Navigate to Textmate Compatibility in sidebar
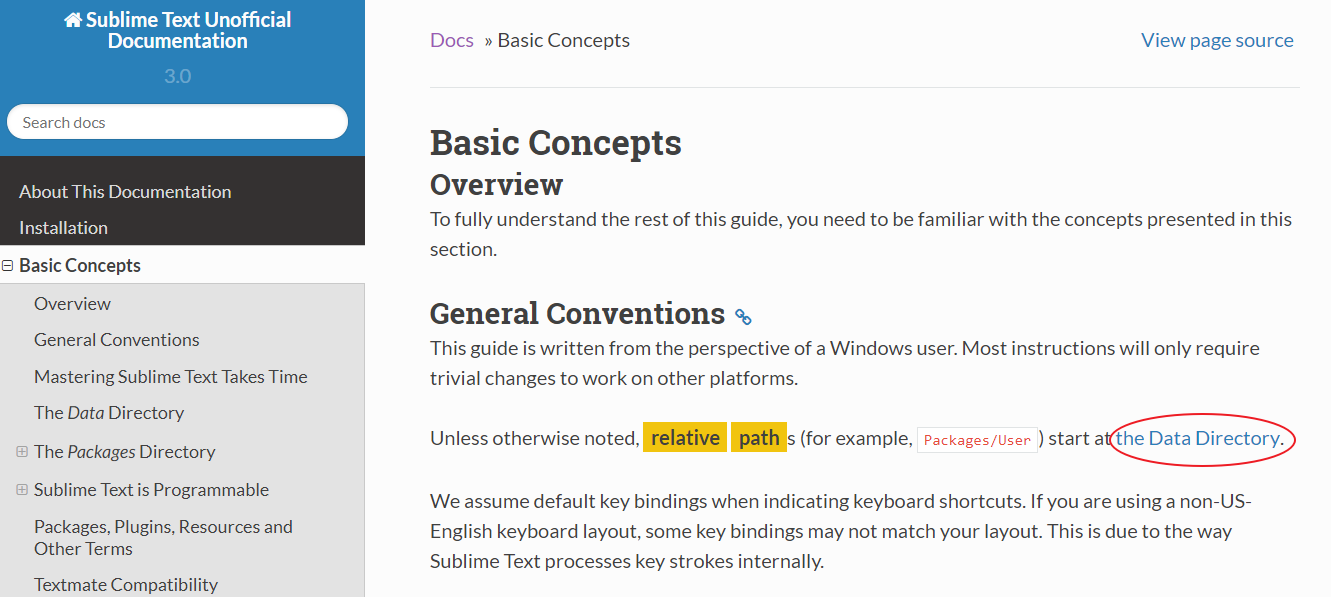Image resolution: width=1331 pixels, height=597 pixels. (x=126, y=585)
